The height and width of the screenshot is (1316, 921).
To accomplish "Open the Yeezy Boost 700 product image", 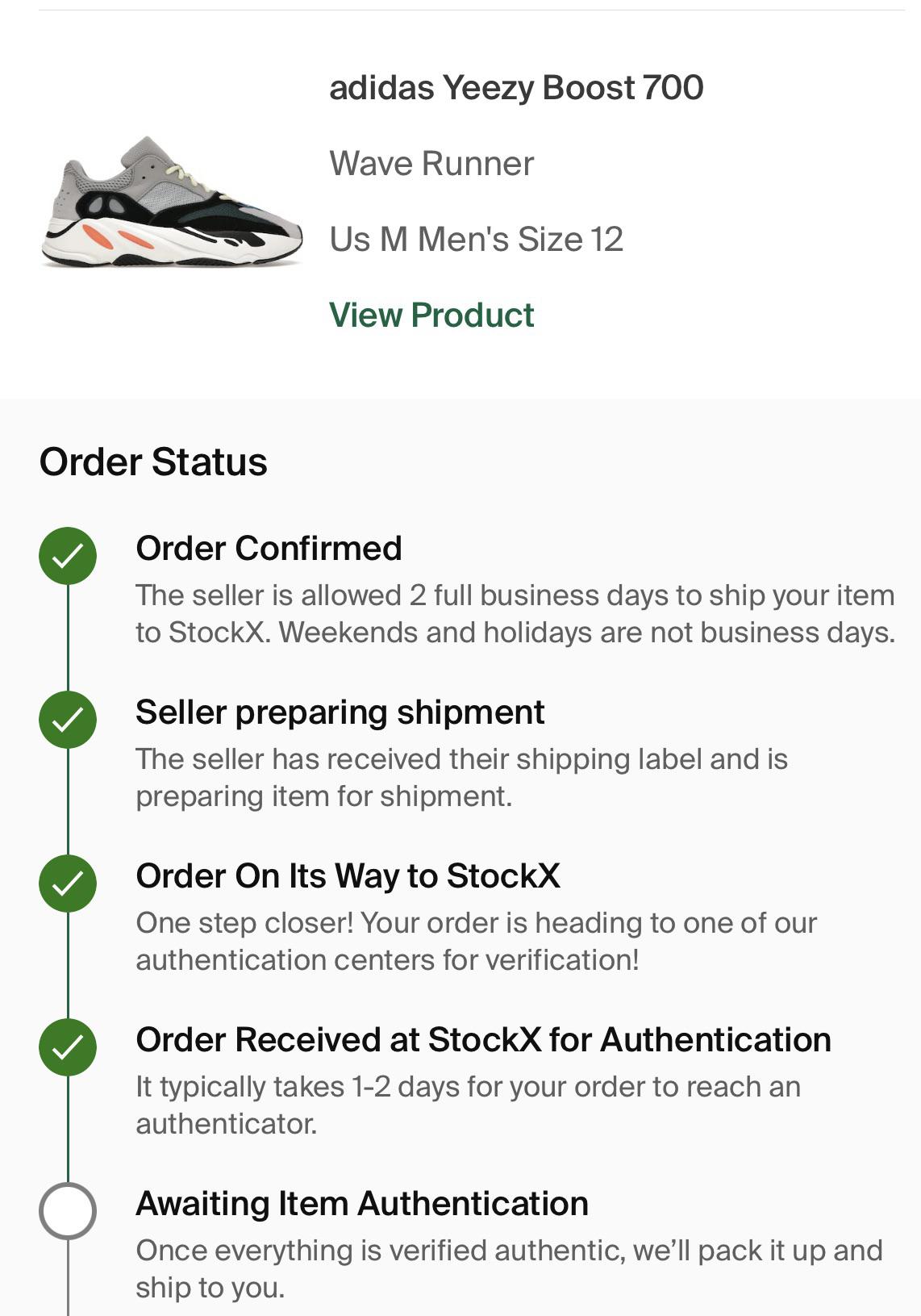I will pyautogui.click(x=172, y=206).
